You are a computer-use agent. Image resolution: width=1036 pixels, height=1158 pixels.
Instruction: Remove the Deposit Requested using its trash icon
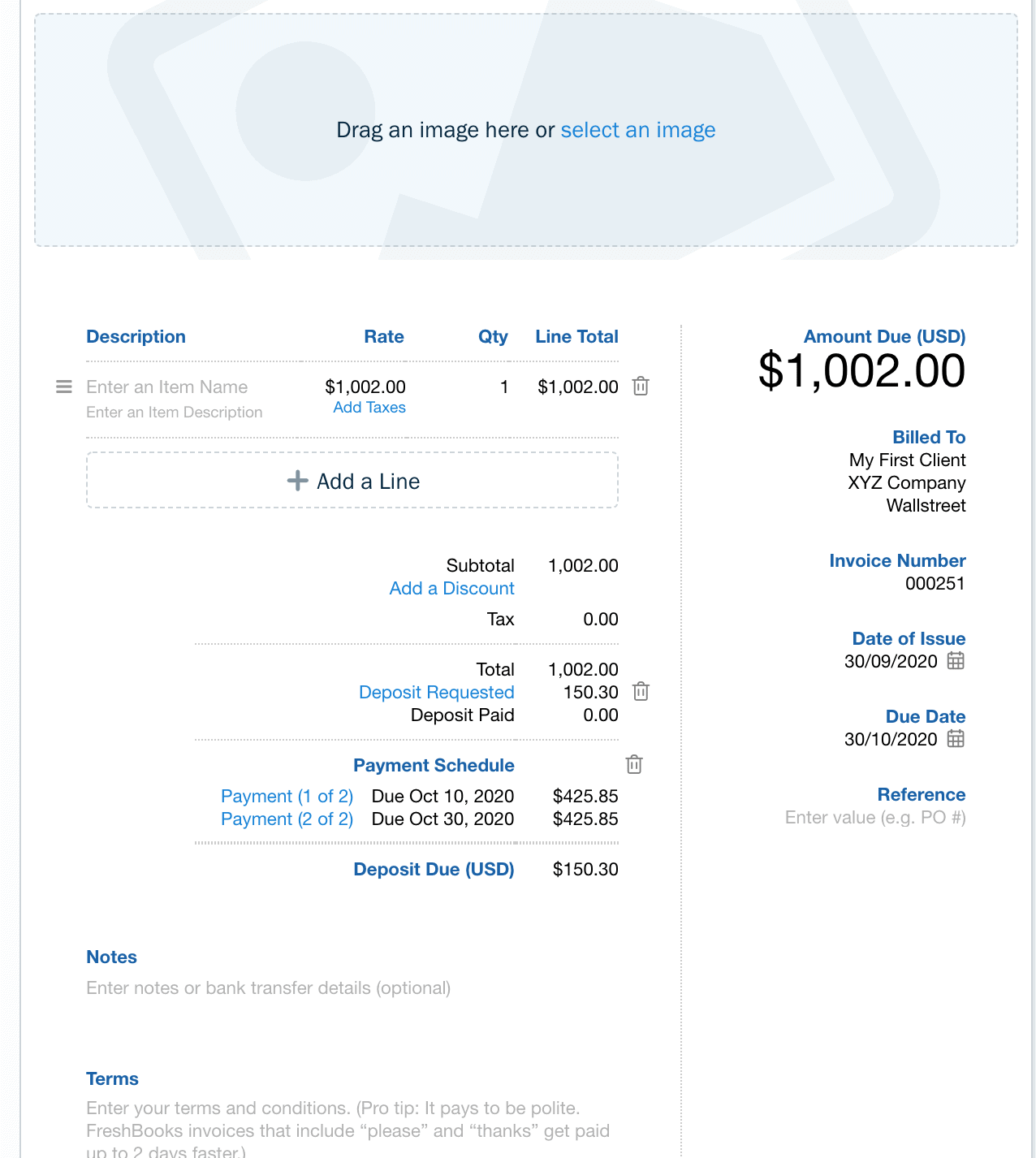(641, 692)
